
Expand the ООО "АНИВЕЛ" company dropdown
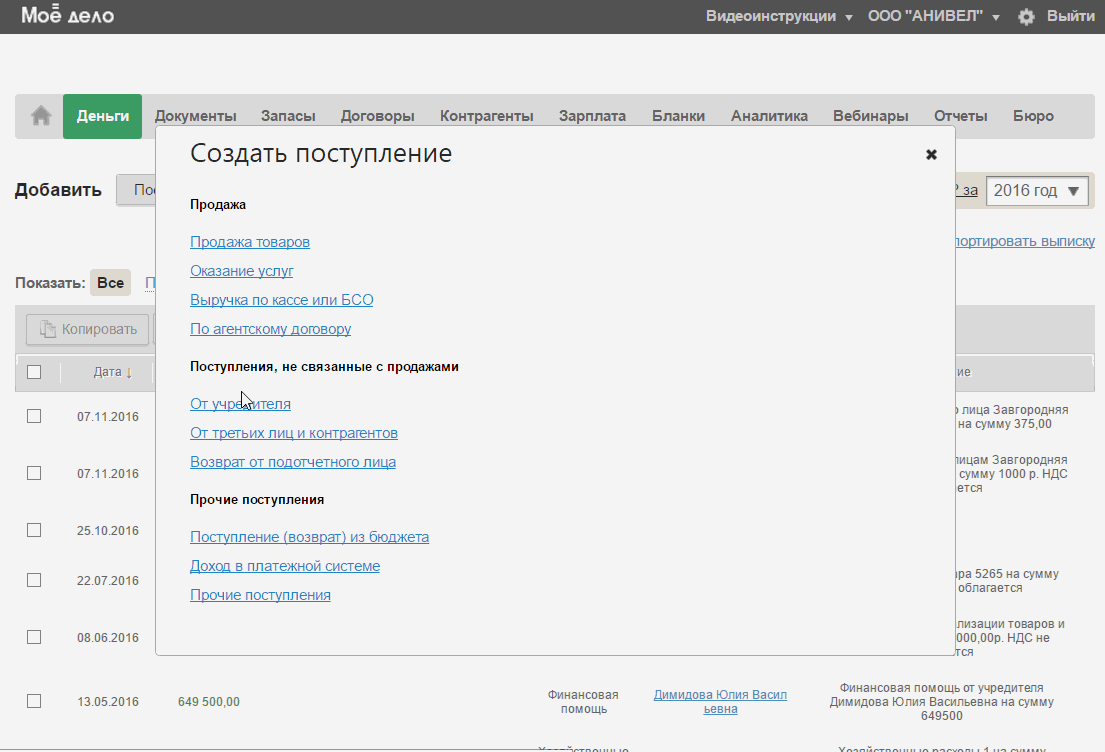point(933,17)
